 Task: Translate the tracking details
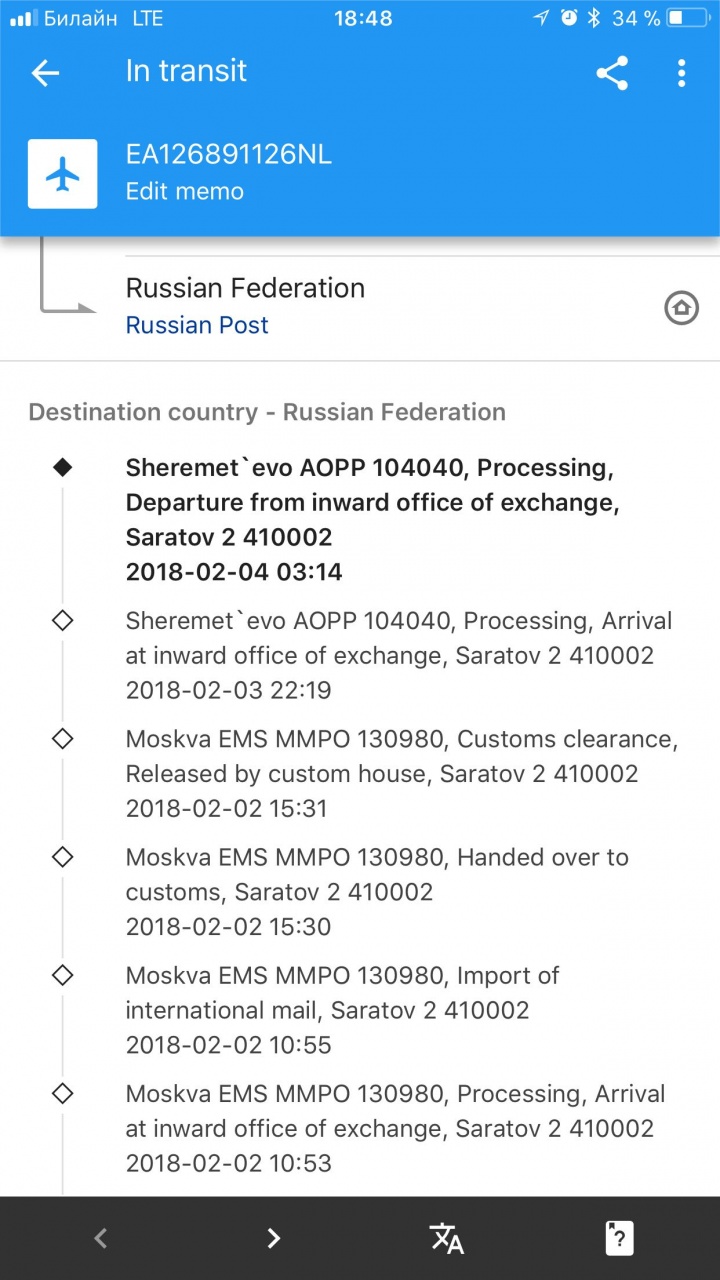point(447,1238)
